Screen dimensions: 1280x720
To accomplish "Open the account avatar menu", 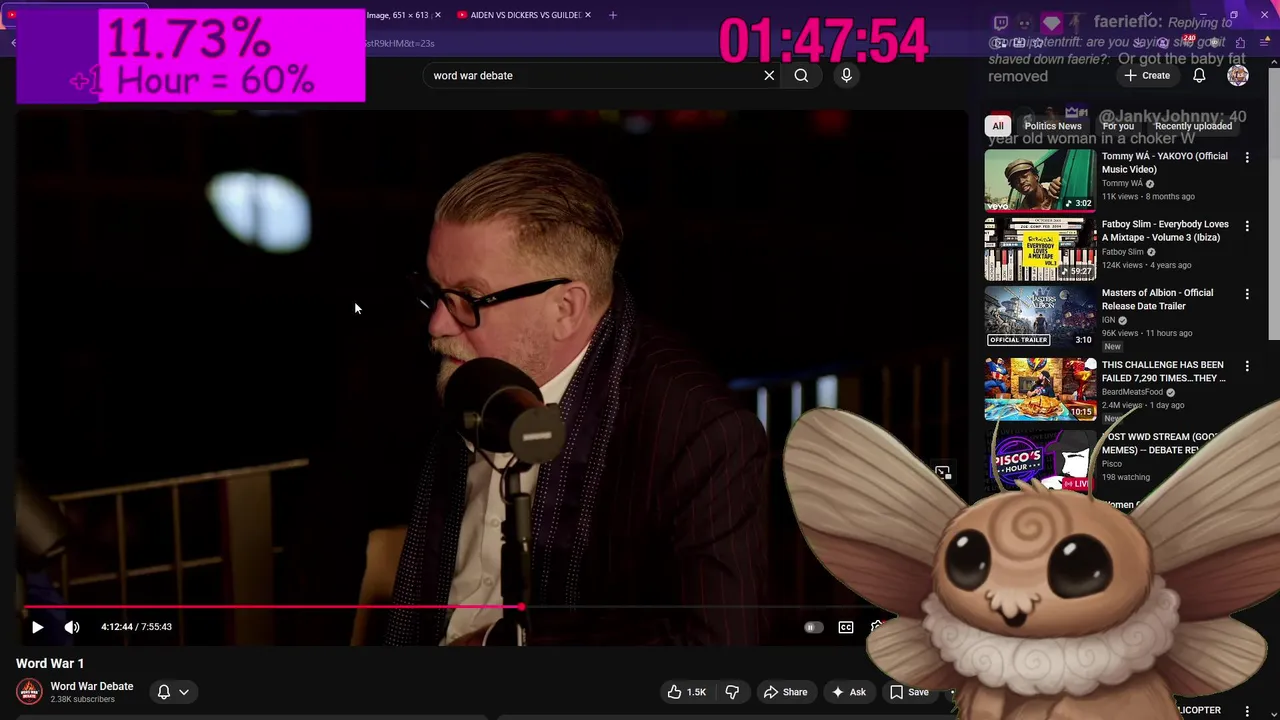I will pos(1238,75).
